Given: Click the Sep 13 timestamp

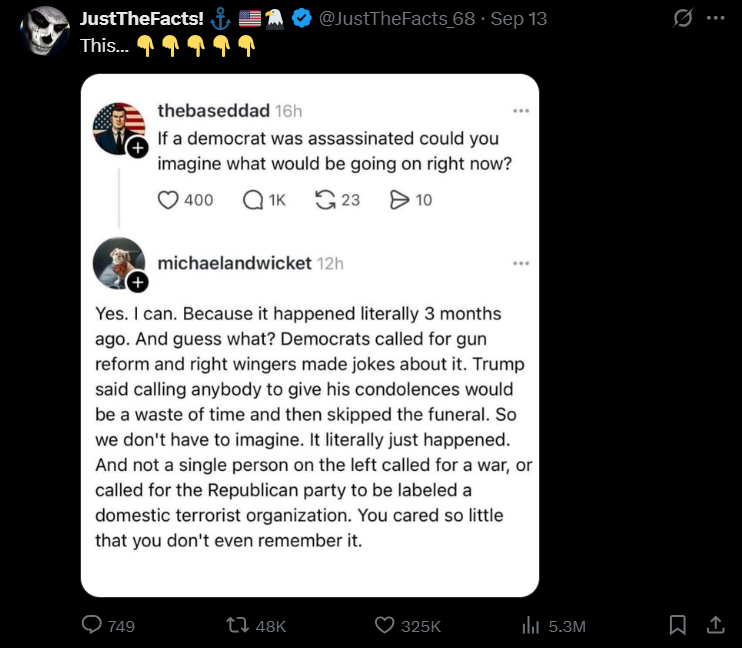Looking at the screenshot, I should tap(519, 18).
